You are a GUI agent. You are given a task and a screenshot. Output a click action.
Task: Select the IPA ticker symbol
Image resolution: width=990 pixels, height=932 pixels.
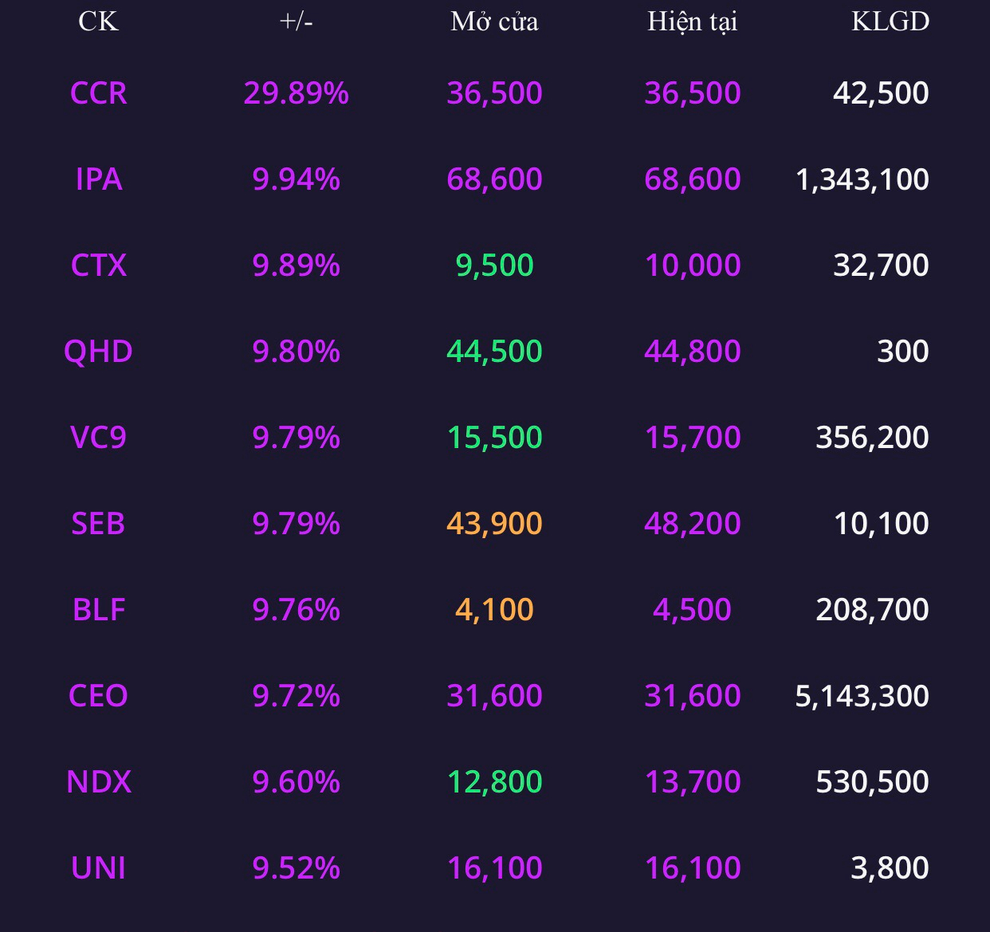tap(98, 179)
